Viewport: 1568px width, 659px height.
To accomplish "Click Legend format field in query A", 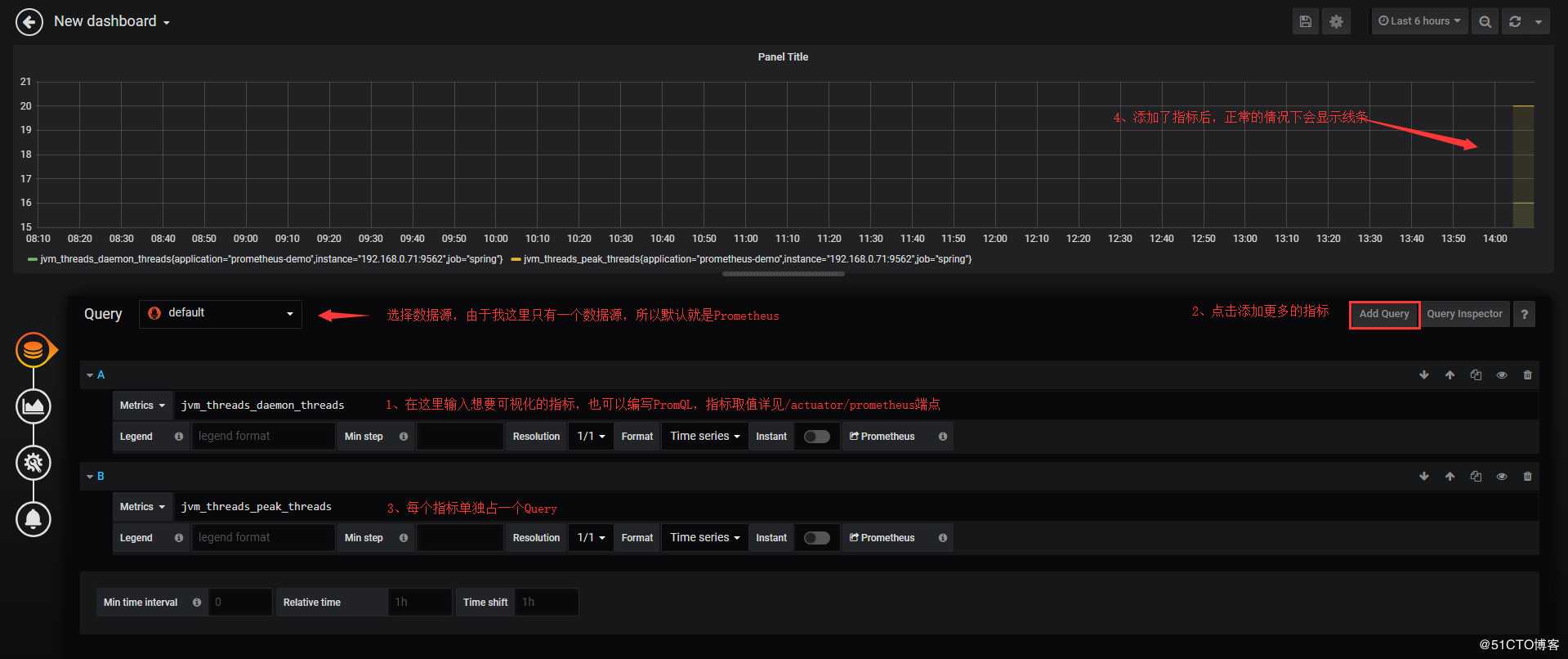I will click(x=263, y=437).
